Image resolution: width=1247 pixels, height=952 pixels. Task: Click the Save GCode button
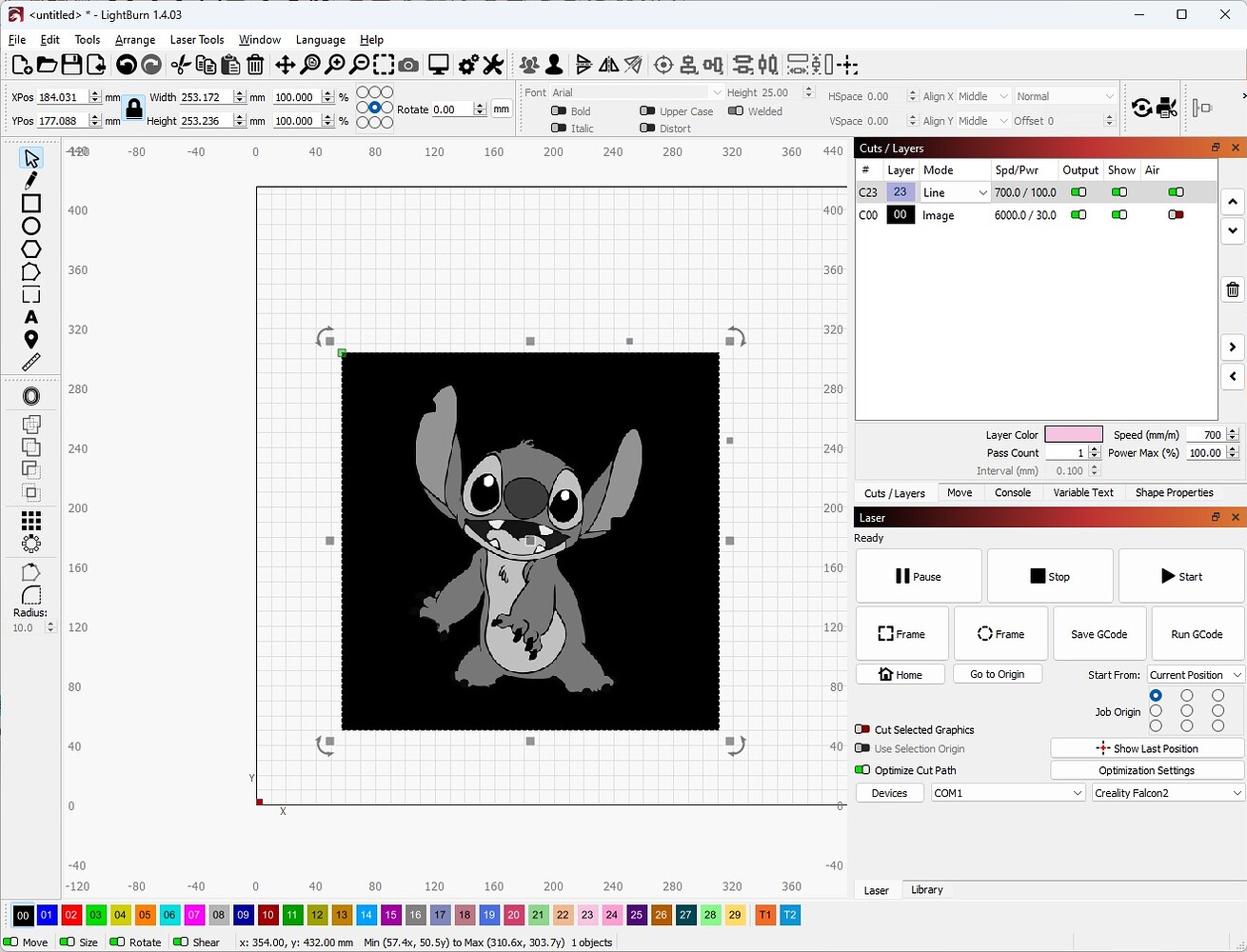pos(1099,633)
